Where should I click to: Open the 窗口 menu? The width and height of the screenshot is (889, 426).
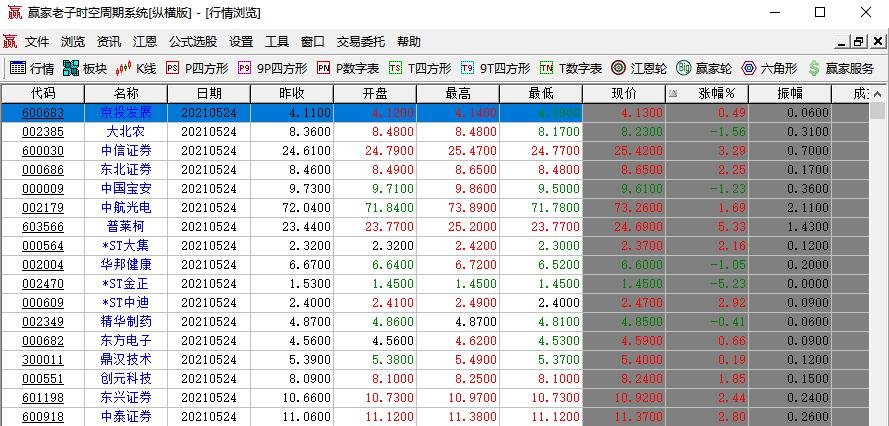(x=313, y=41)
